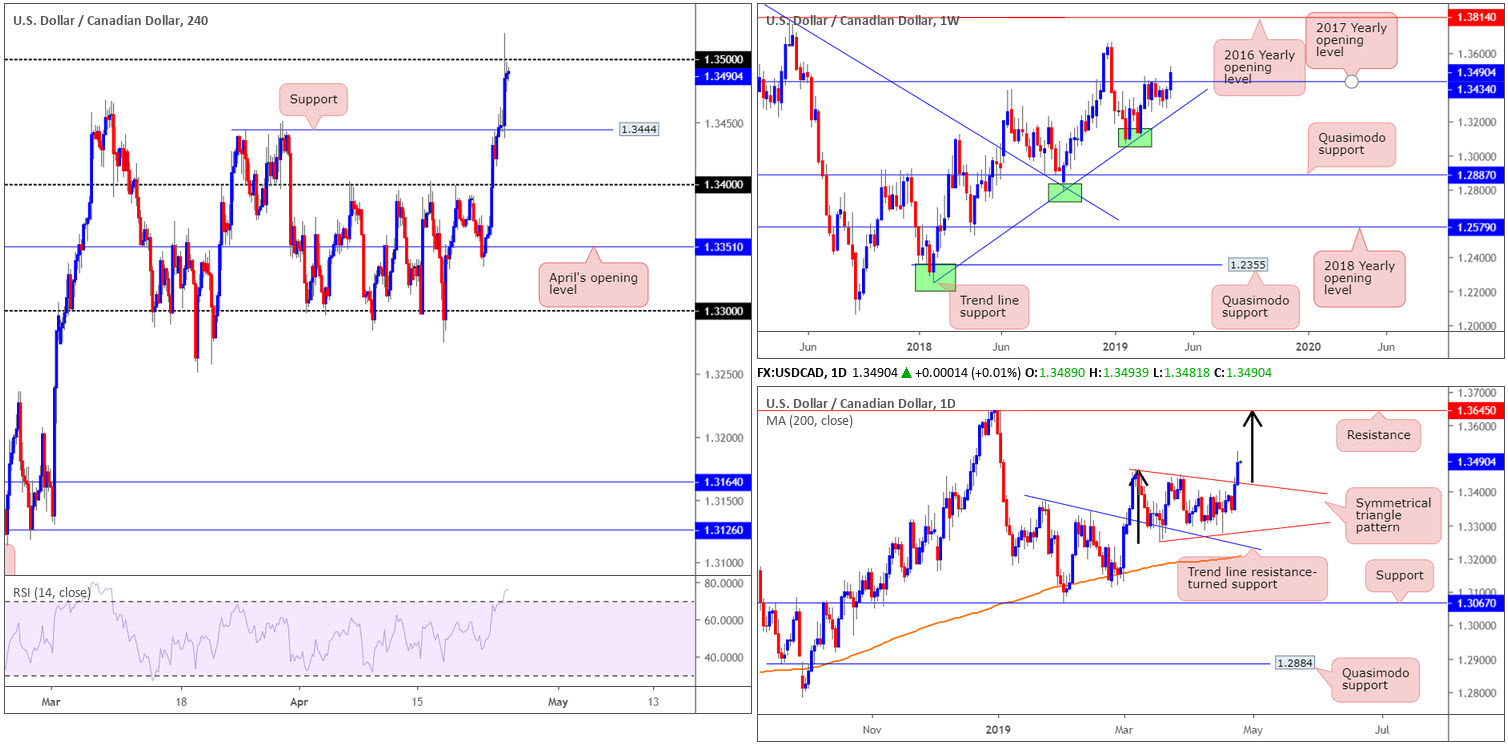
Task: Open the RSI (14, close) indicator label
Action: coord(51,593)
